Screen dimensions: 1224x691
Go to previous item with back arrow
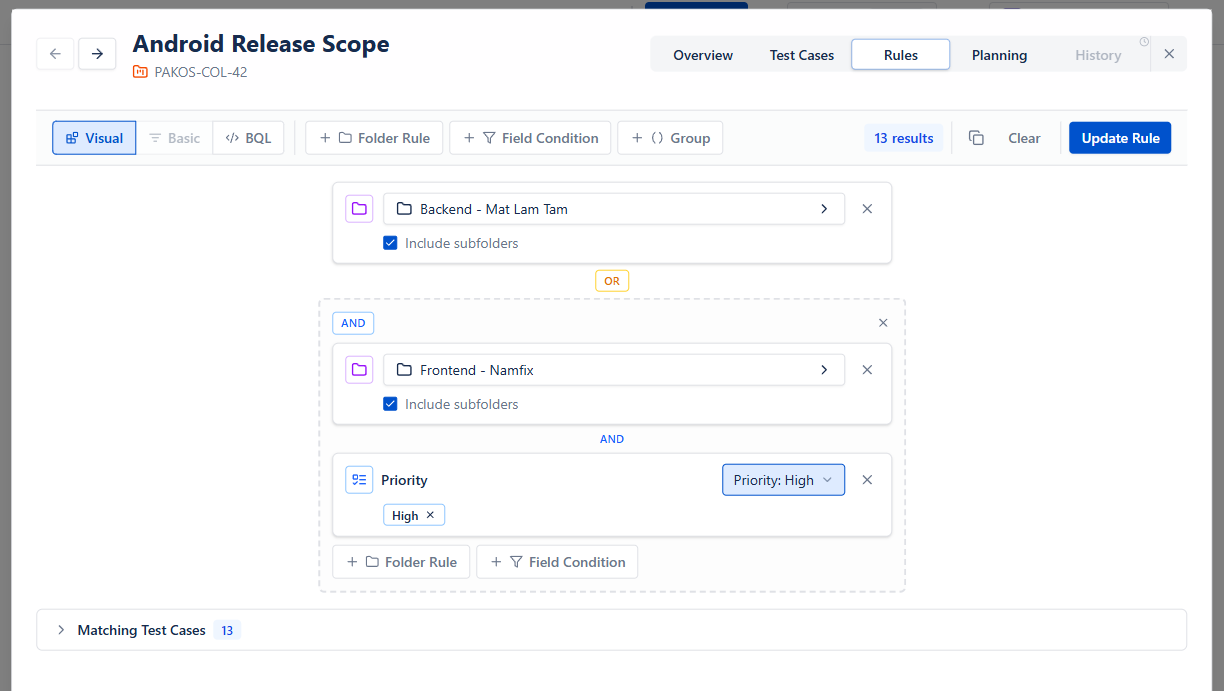point(55,54)
